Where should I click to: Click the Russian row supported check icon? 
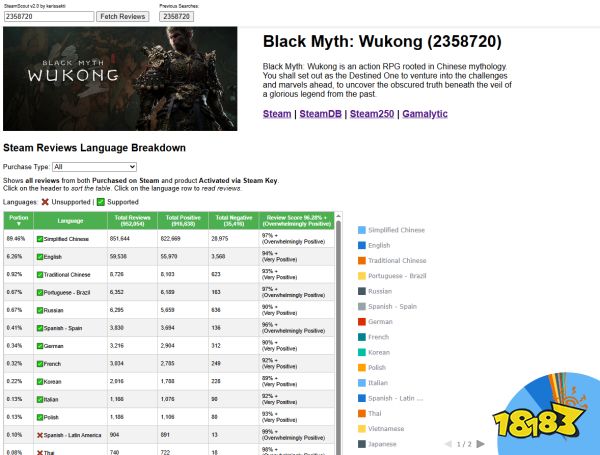click(40, 310)
